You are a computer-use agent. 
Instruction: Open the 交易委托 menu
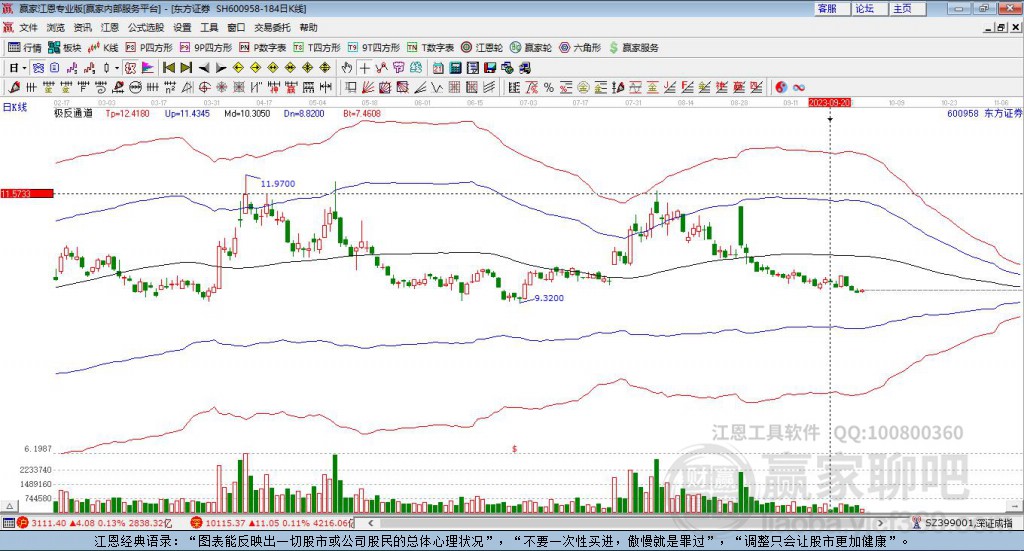[x=272, y=27]
